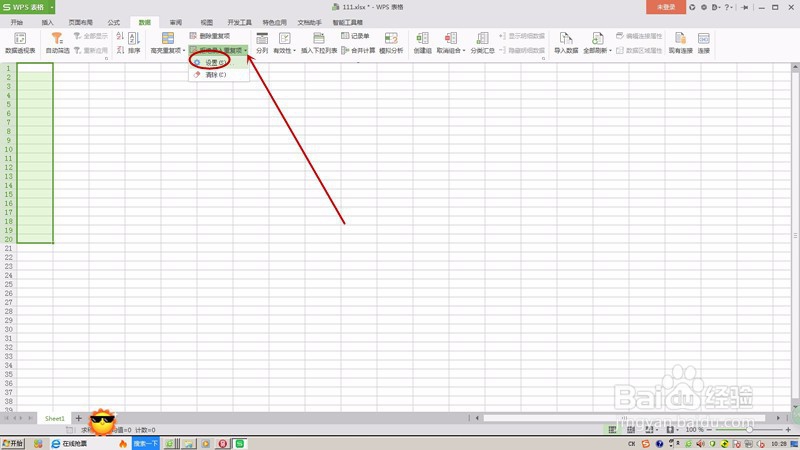Switch to the 开始 Home tab
Screen dimensions: 800x450
[17, 22]
